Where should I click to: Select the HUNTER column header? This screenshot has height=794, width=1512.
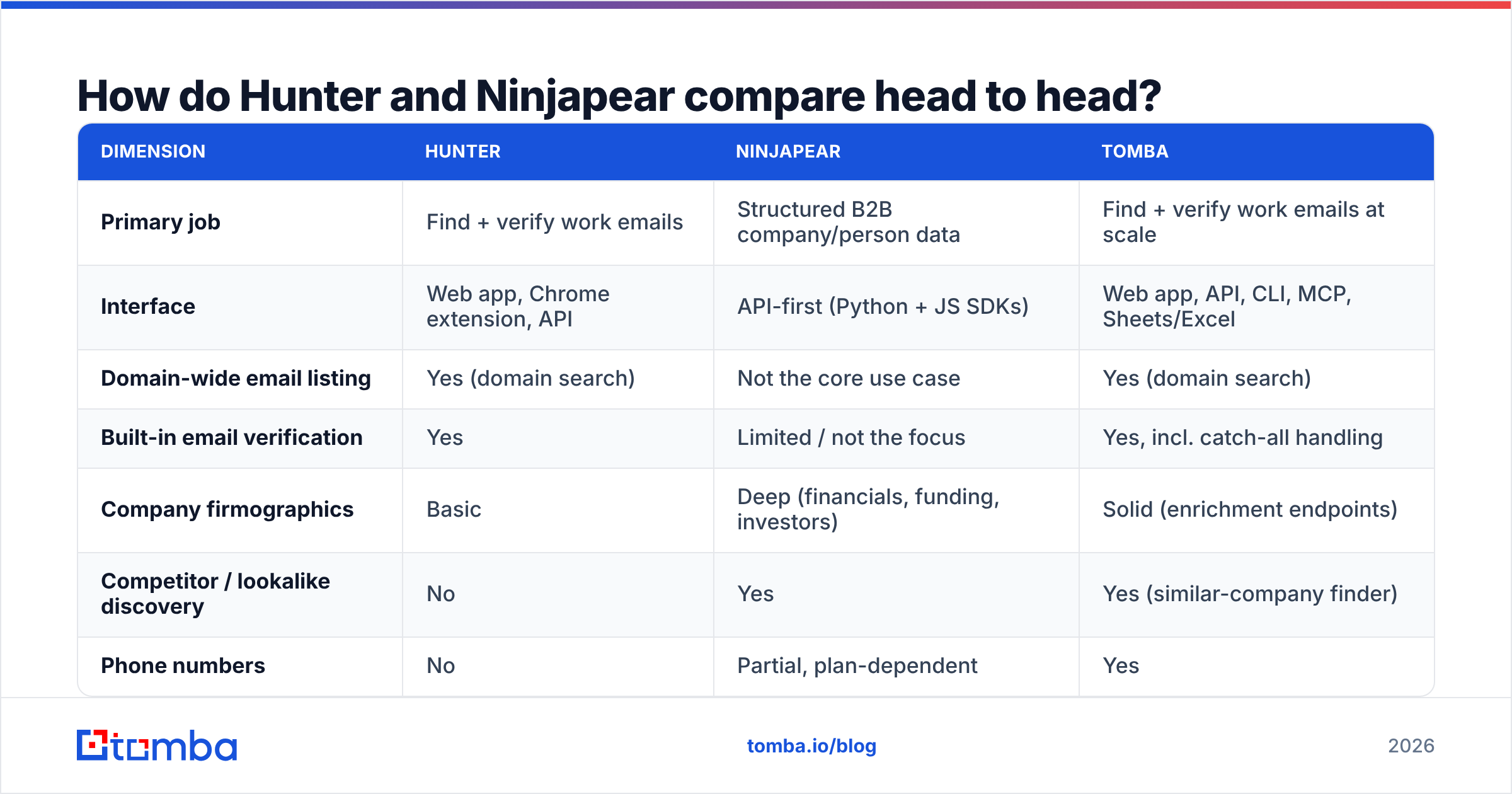click(x=463, y=151)
